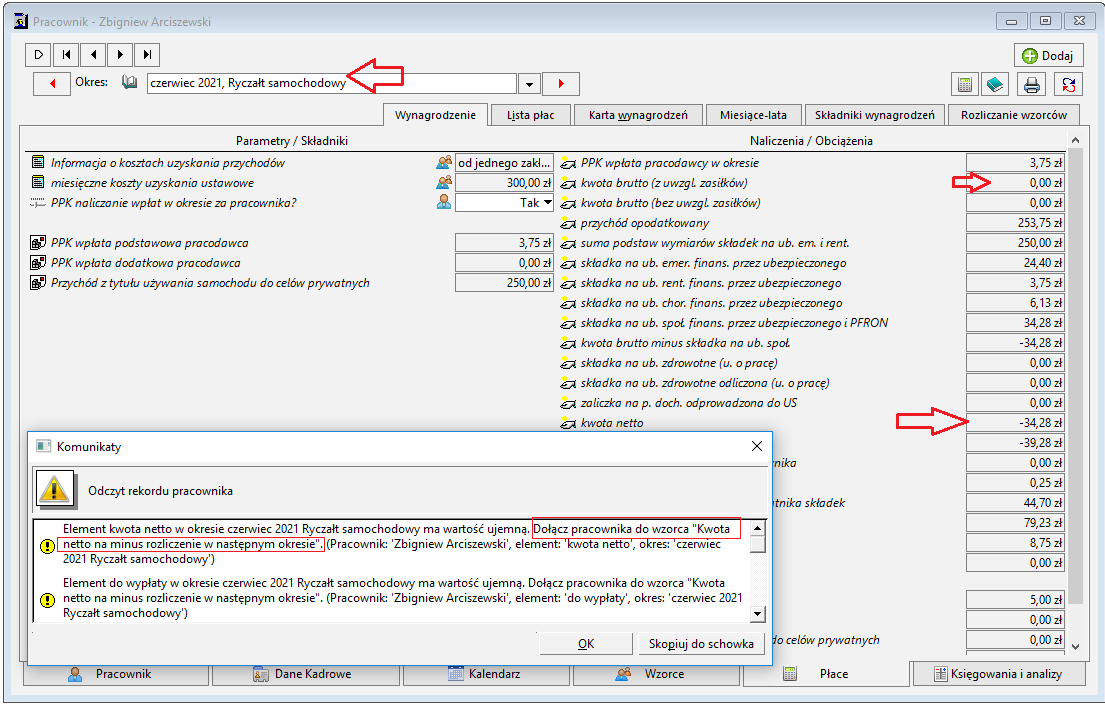Click the 24,40 zł składka emerytalna value
Image resolution: width=1105 pixels, height=709 pixels.
[1015, 263]
